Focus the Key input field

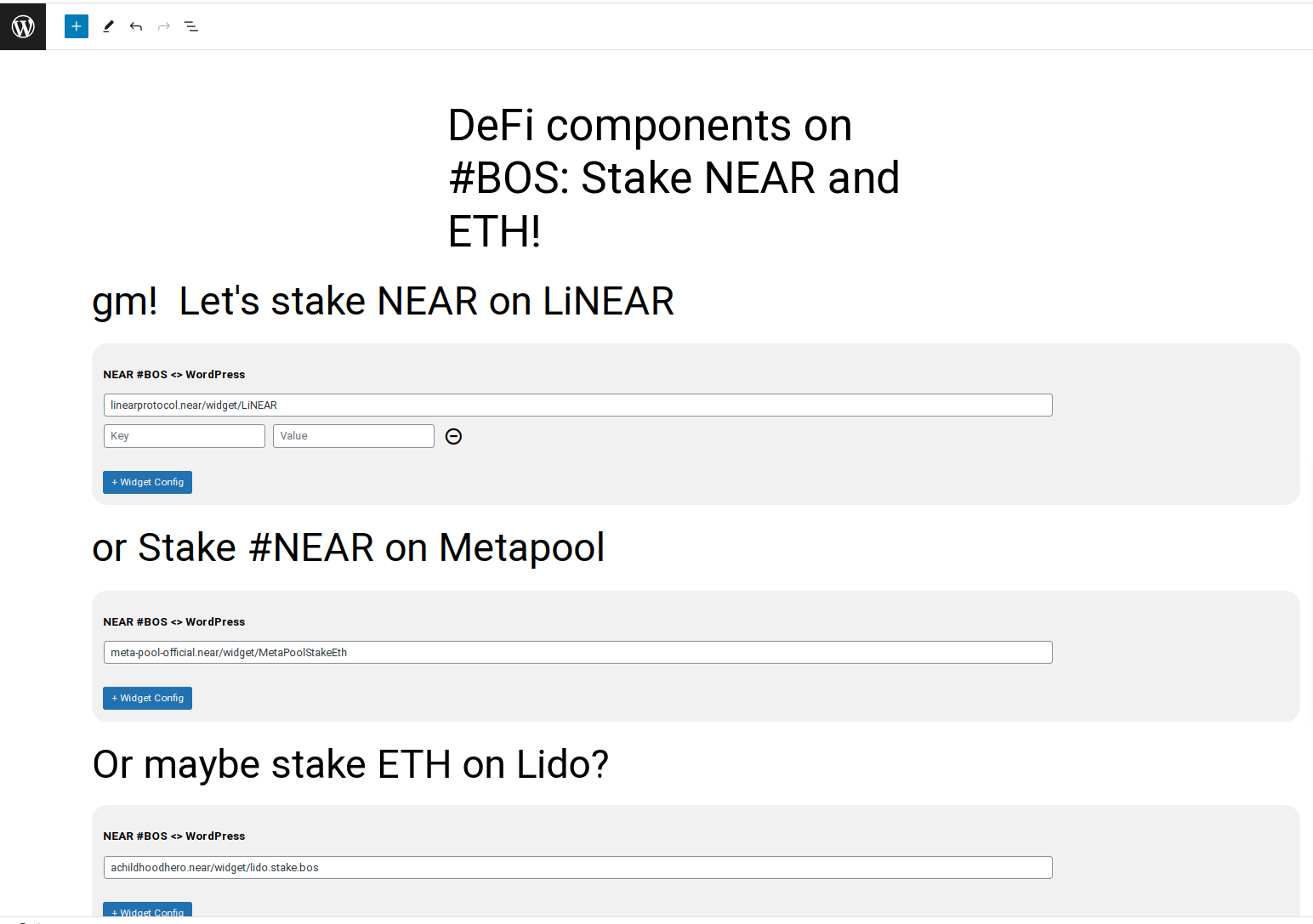(184, 436)
